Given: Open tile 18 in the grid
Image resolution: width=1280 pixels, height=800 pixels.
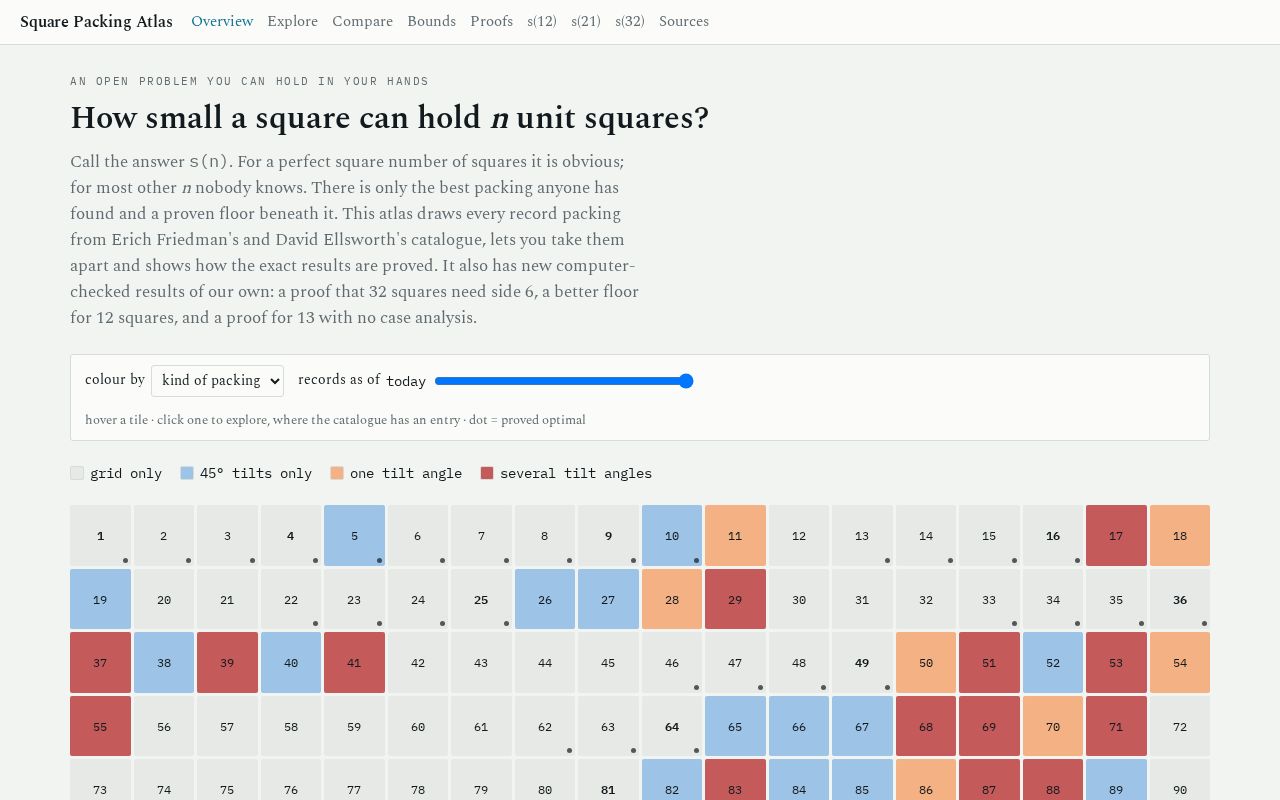Looking at the screenshot, I should point(1180,536).
